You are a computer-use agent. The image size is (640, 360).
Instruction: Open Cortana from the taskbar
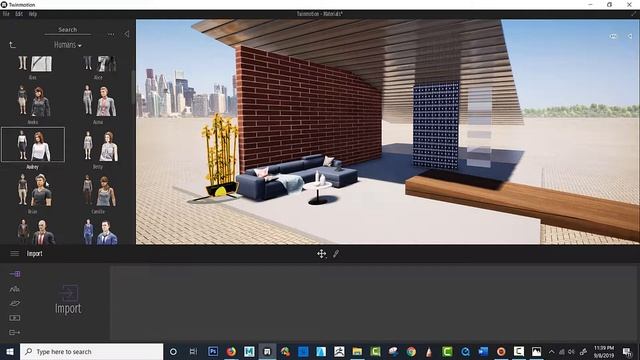pos(173,351)
